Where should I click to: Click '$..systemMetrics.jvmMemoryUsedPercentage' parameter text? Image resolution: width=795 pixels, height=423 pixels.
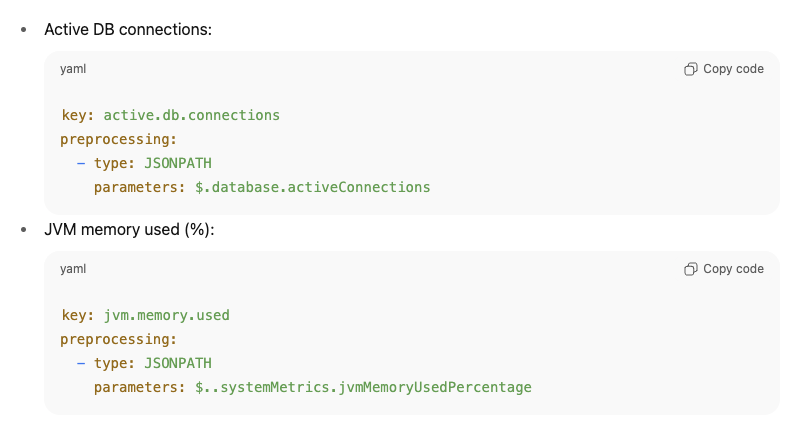pos(363,387)
